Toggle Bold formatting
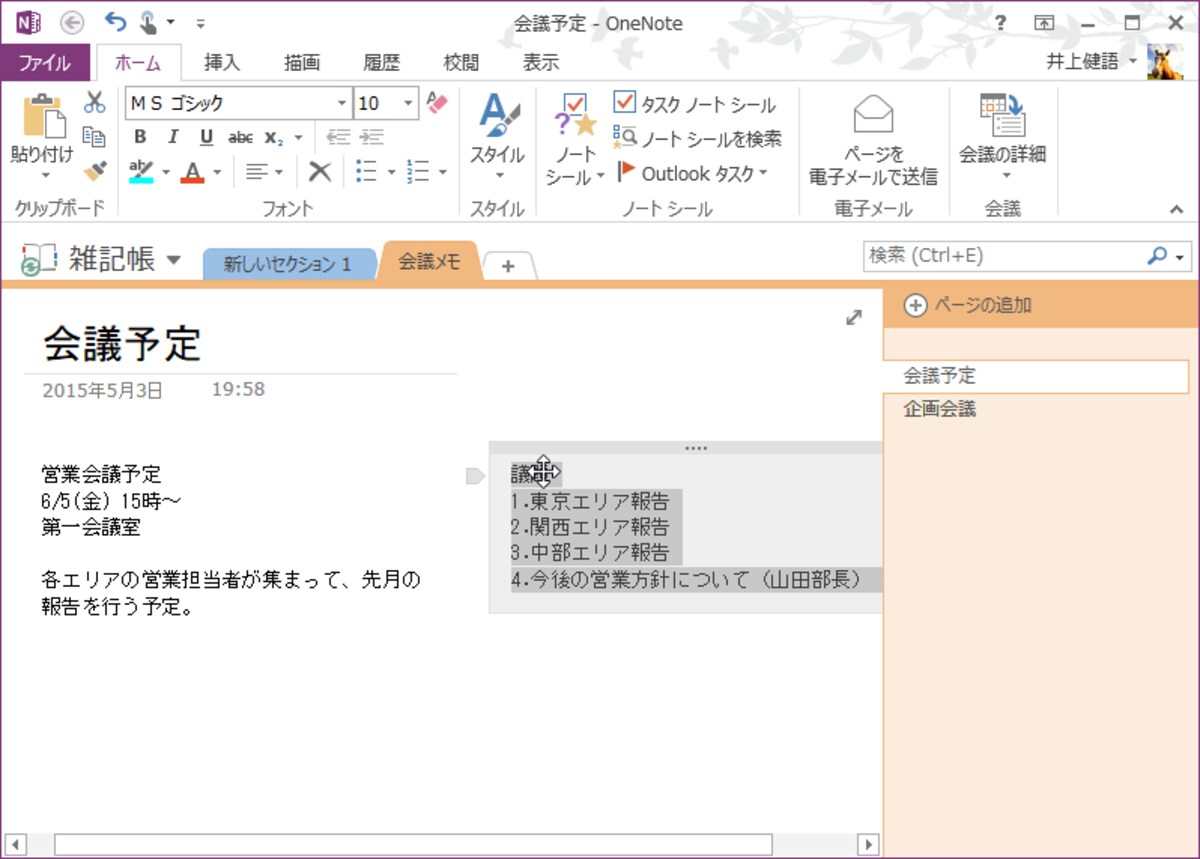This screenshot has width=1200, height=859. 140,137
